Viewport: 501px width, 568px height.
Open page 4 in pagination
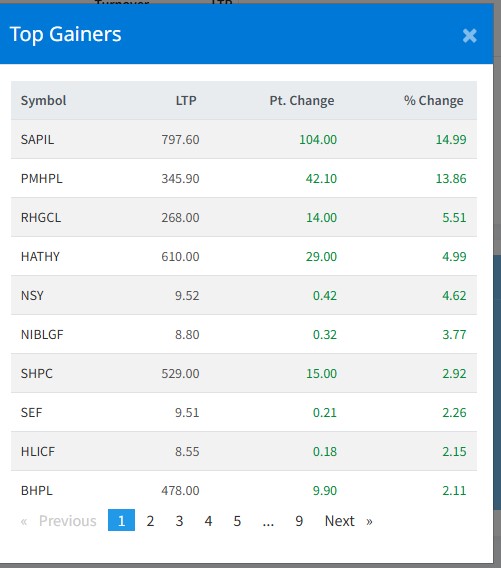208,521
